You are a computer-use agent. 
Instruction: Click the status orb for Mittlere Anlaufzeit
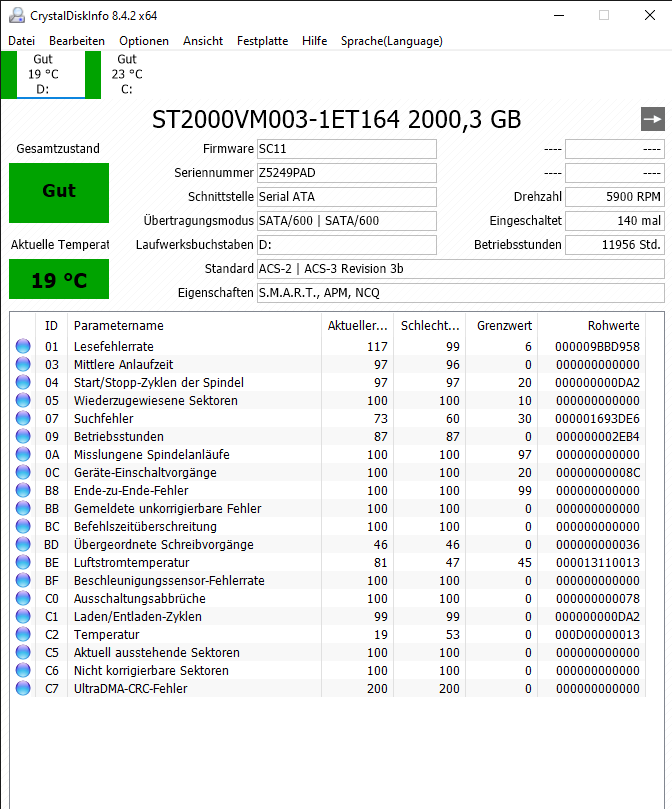[23, 364]
